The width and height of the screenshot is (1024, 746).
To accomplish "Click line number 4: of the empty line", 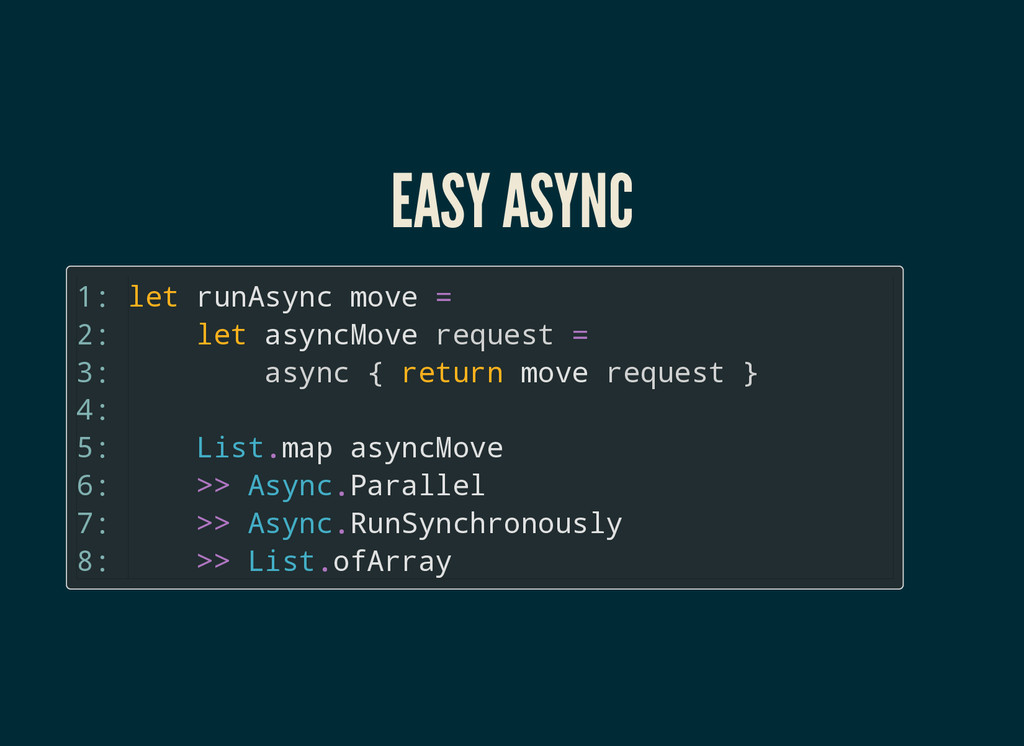I will point(92,411).
